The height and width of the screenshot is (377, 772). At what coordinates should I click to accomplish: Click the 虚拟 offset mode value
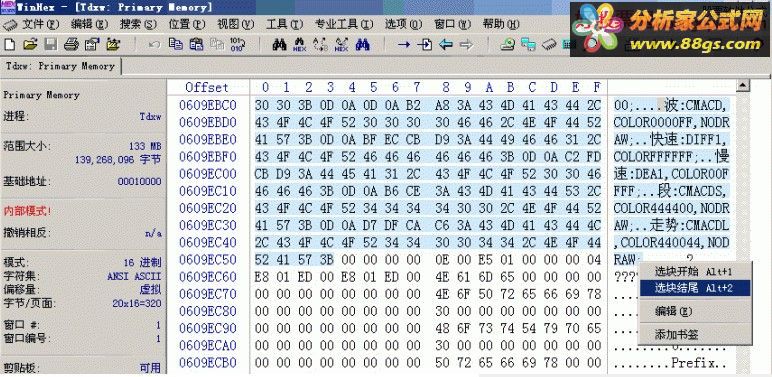click(151, 290)
